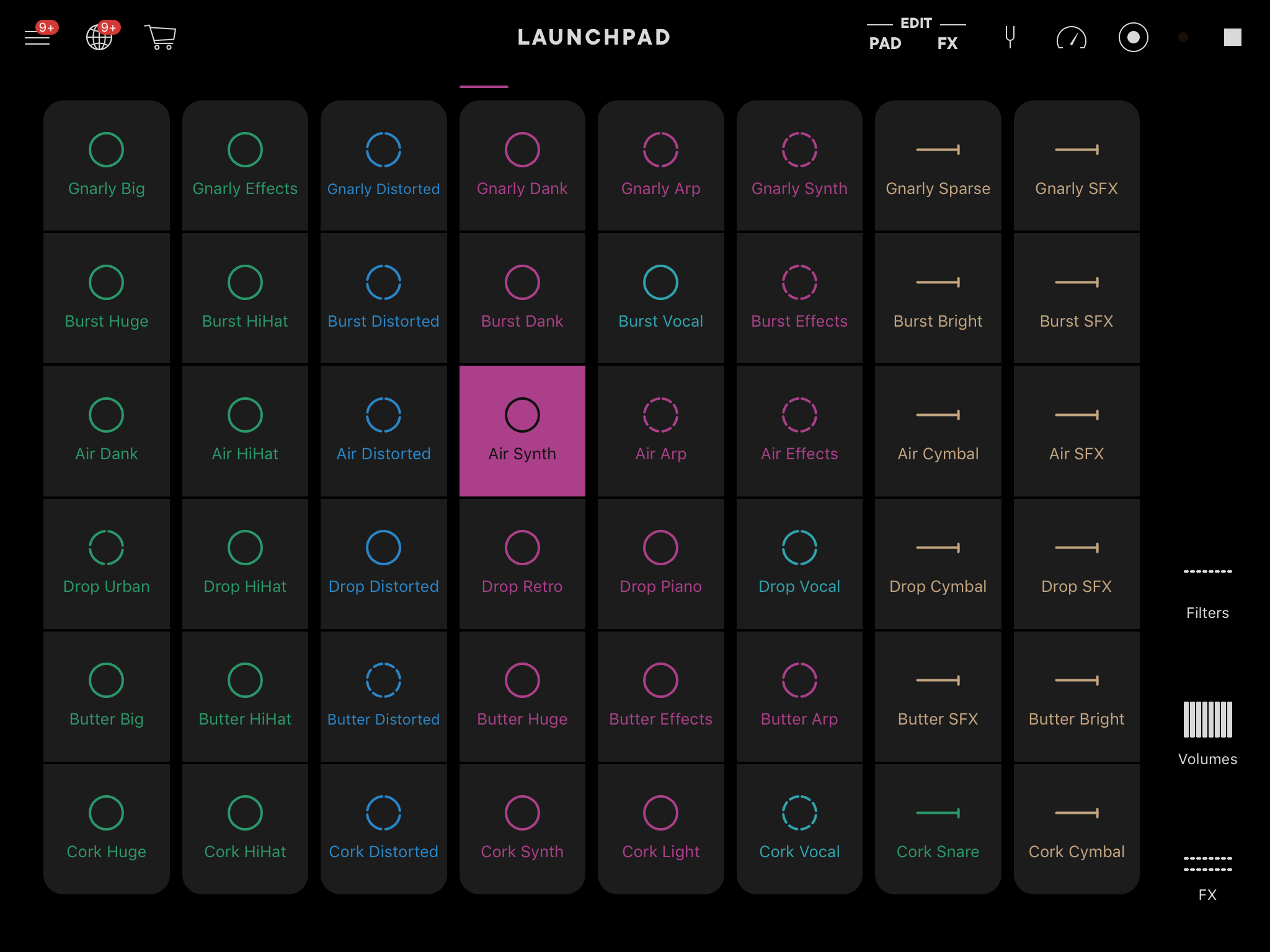Open the shopping cart store
The width and height of the screenshot is (1270, 952).
[161, 37]
